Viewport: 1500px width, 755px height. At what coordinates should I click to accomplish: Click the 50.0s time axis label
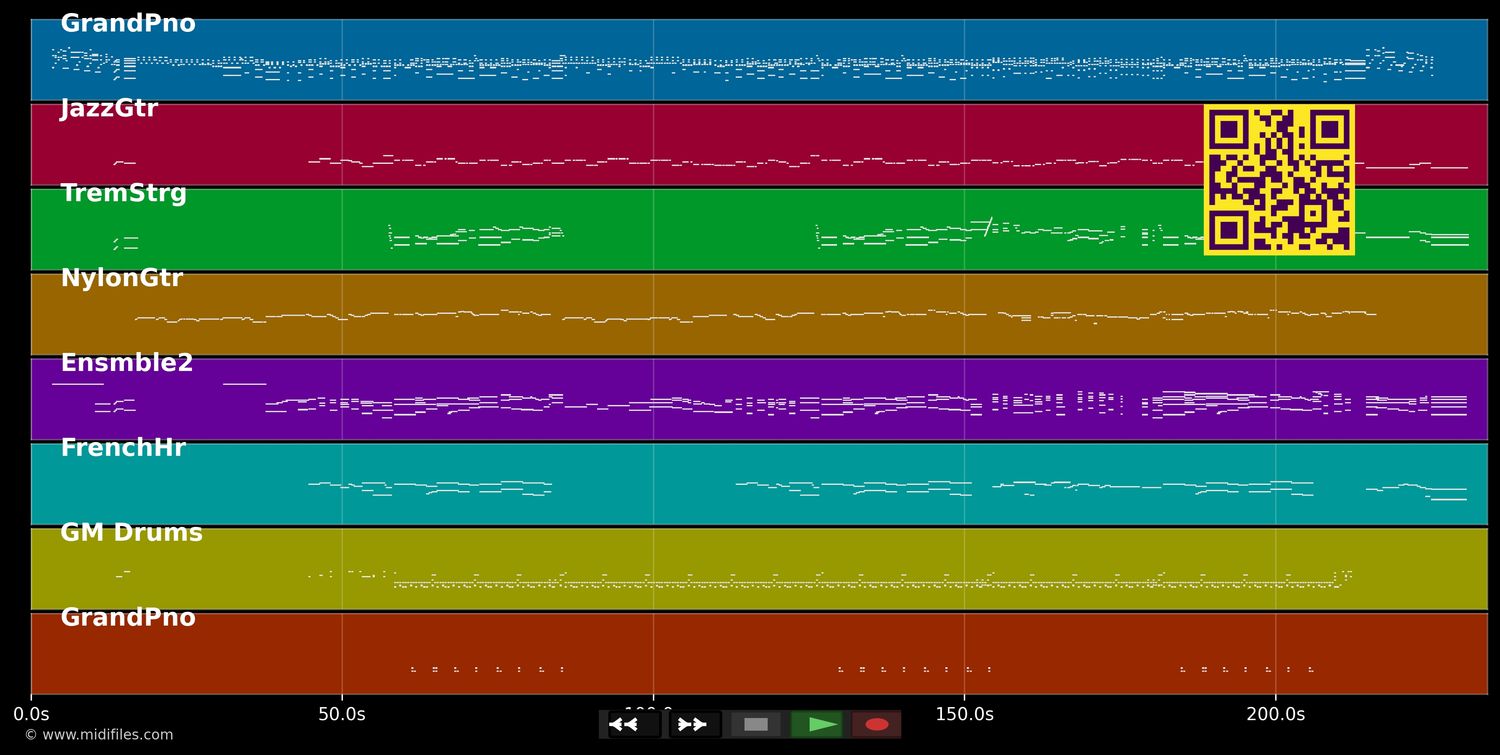click(342, 715)
